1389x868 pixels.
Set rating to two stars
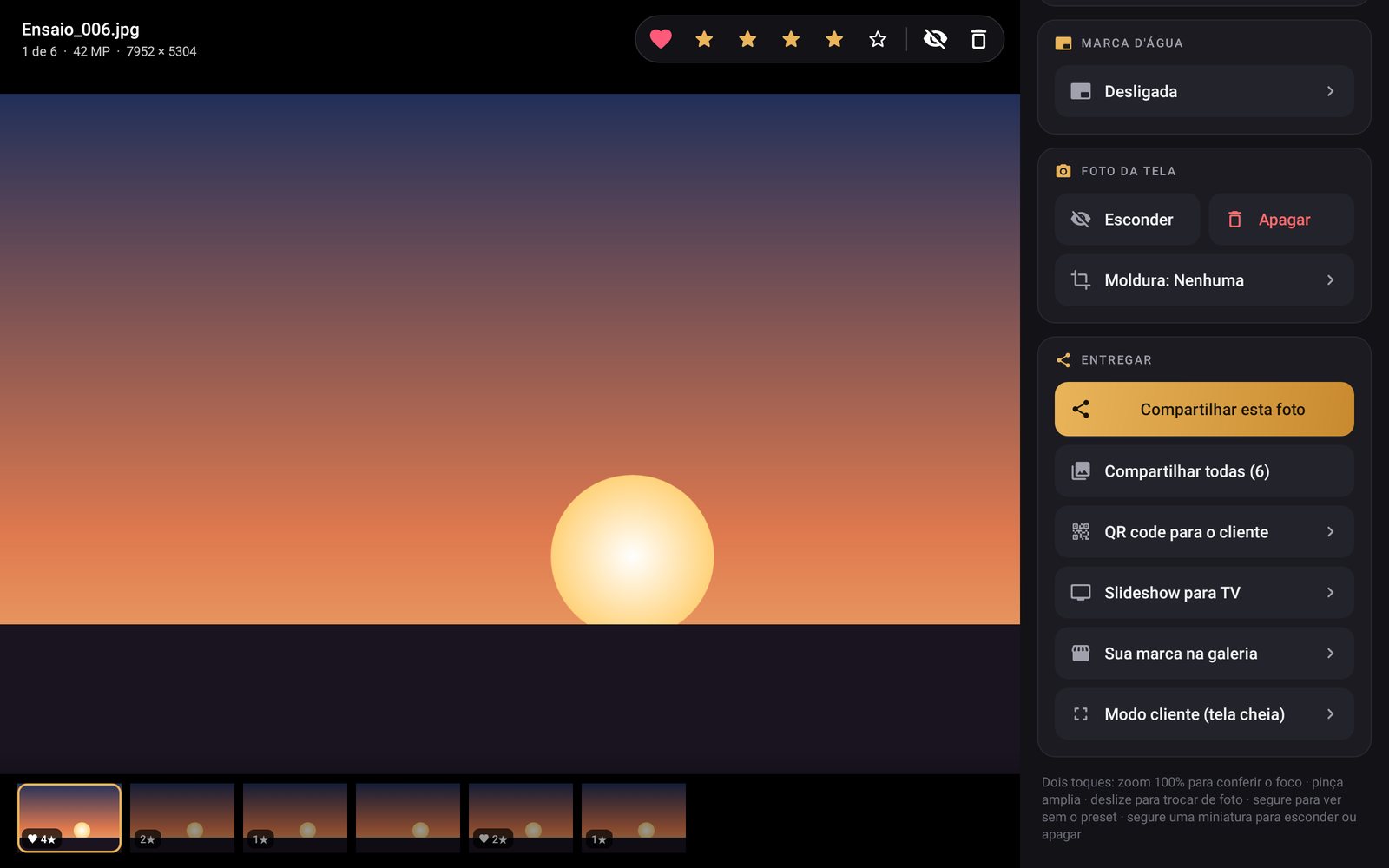747,39
